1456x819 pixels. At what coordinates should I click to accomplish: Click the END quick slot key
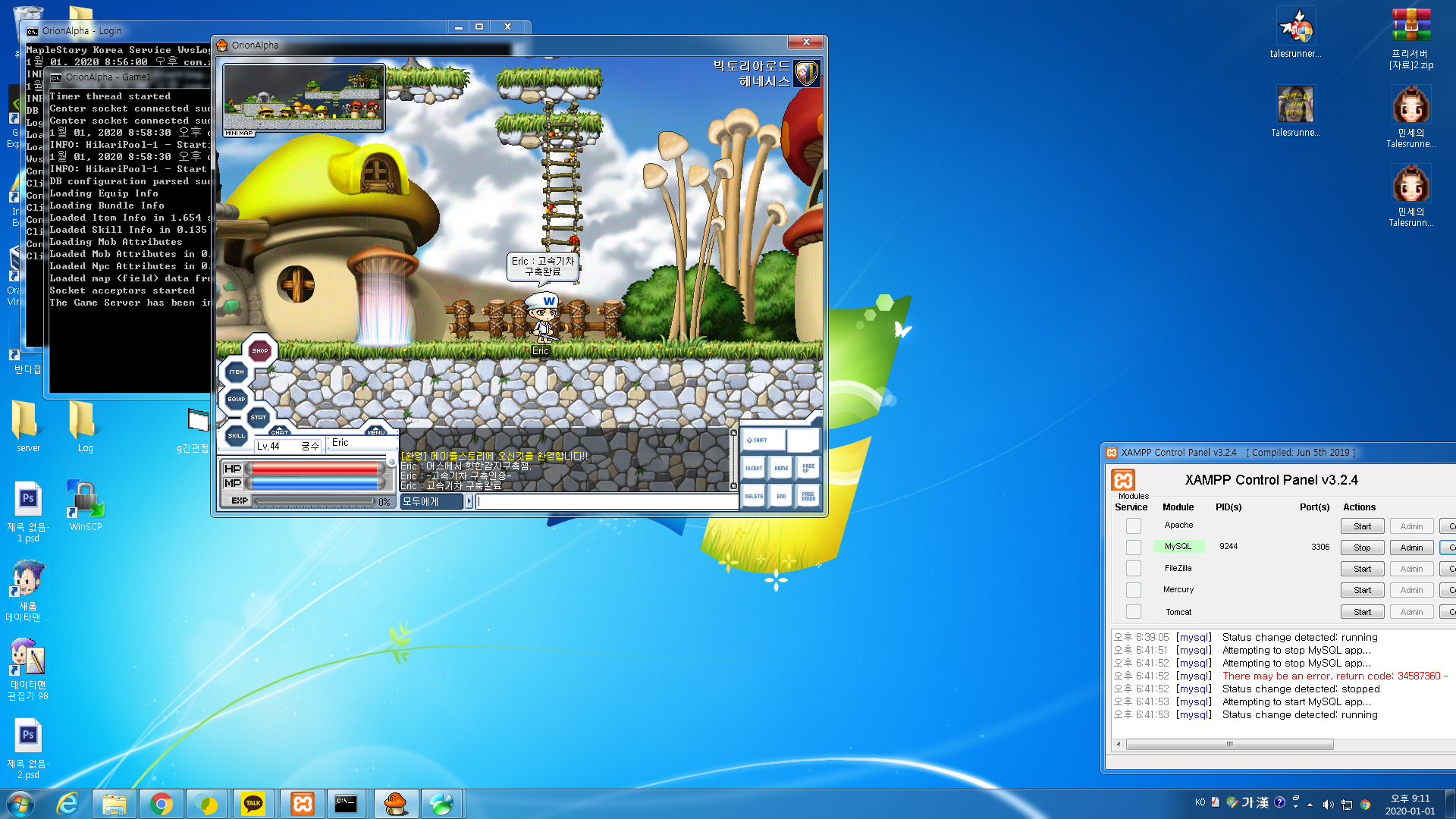781,496
